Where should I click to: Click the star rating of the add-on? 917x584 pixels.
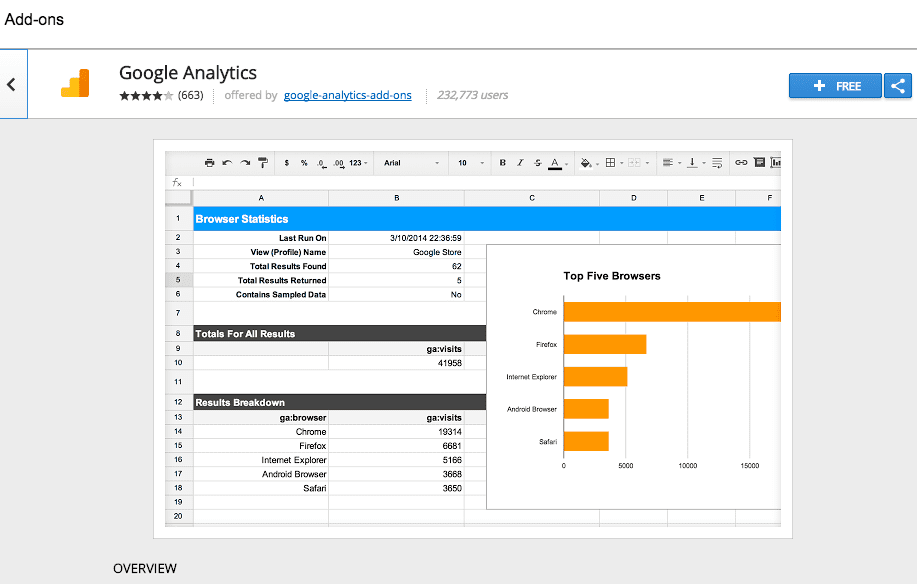click(x=146, y=95)
